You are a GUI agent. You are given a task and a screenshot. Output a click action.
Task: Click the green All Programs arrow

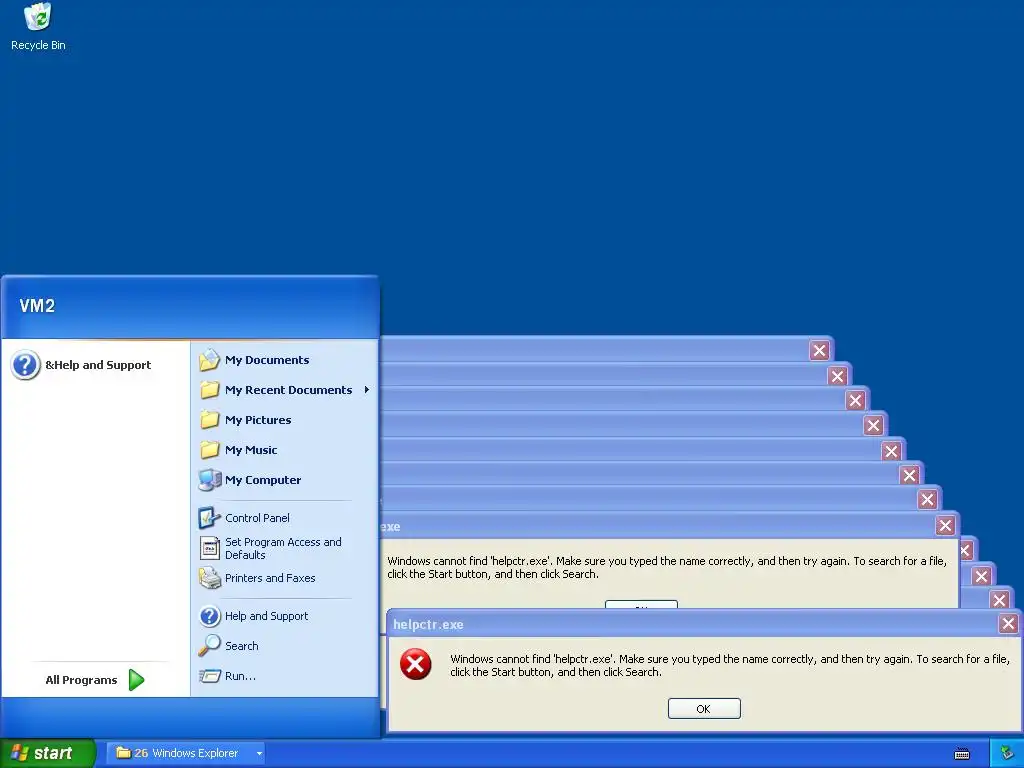[x=136, y=680]
